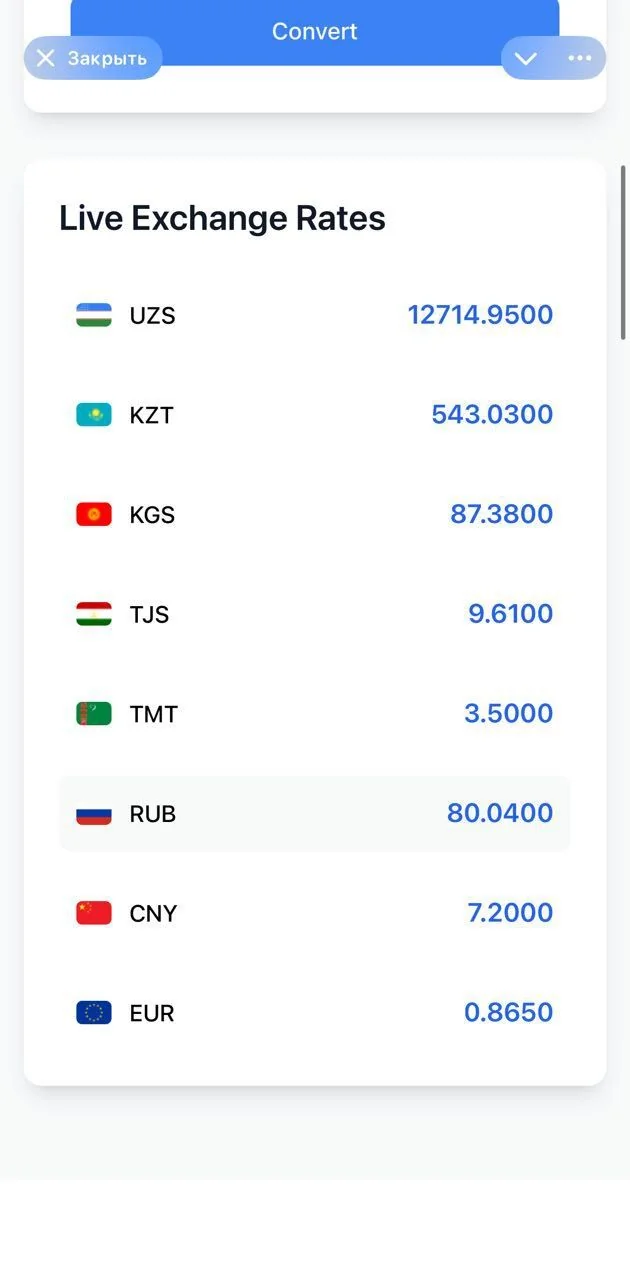The width and height of the screenshot is (630, 1280).
Task: Click the Tajikistan flag icon
Action: 94,614
